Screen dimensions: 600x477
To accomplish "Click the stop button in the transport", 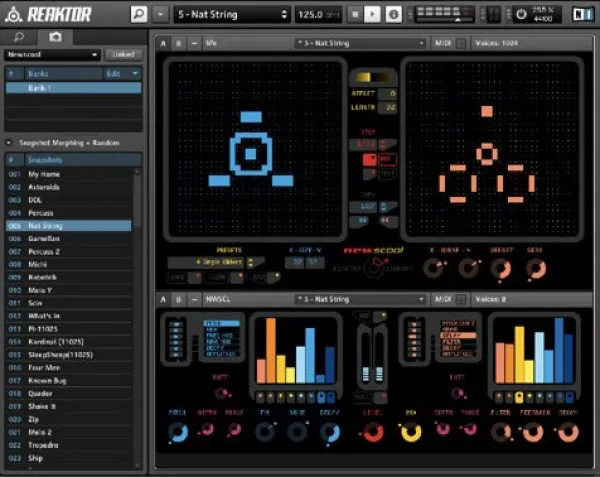I will point(353,14).
